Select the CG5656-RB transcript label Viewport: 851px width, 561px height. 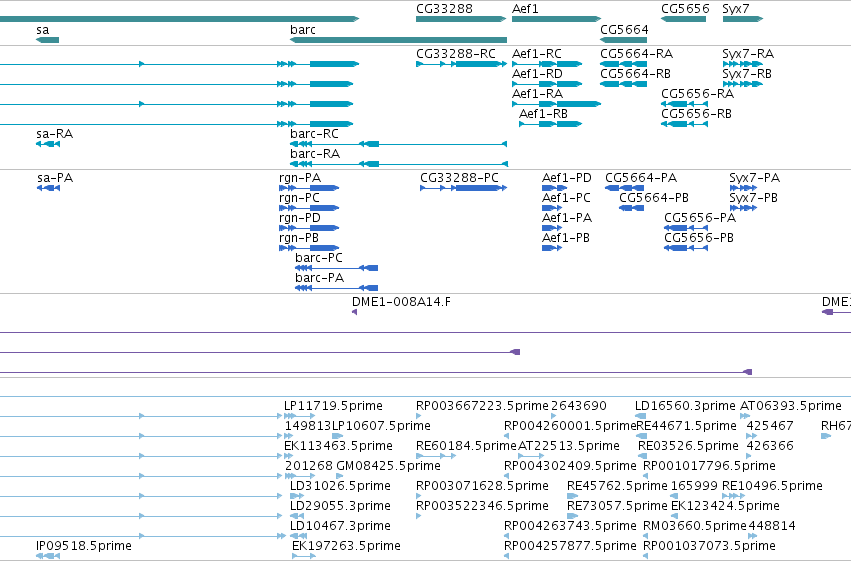click(696, 114)
